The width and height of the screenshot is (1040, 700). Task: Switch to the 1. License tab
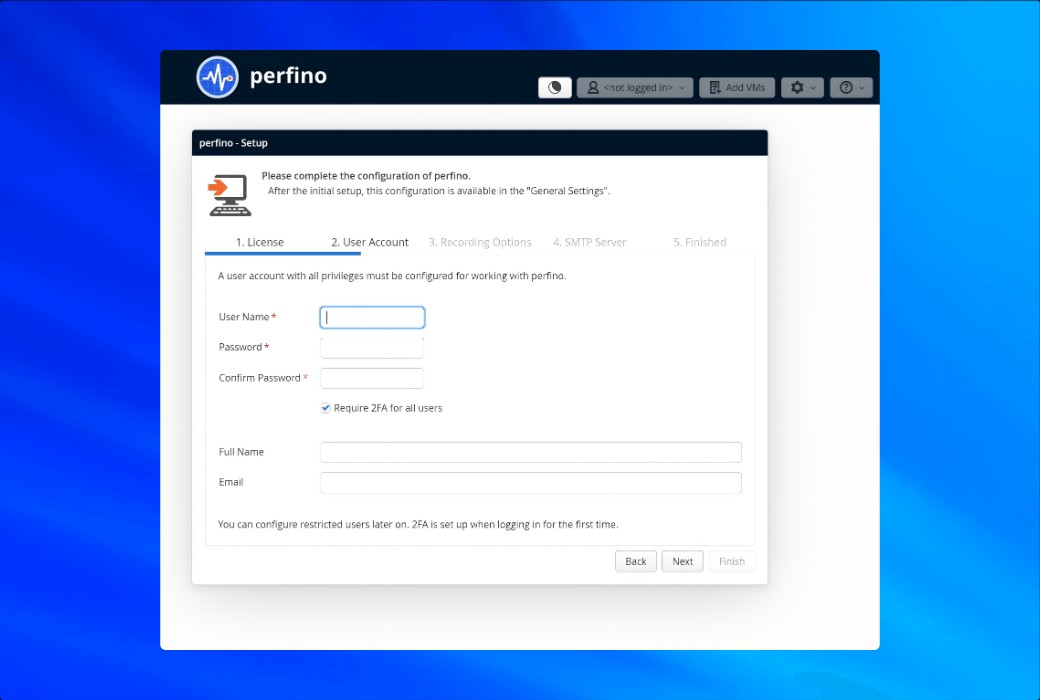point(260,242)
